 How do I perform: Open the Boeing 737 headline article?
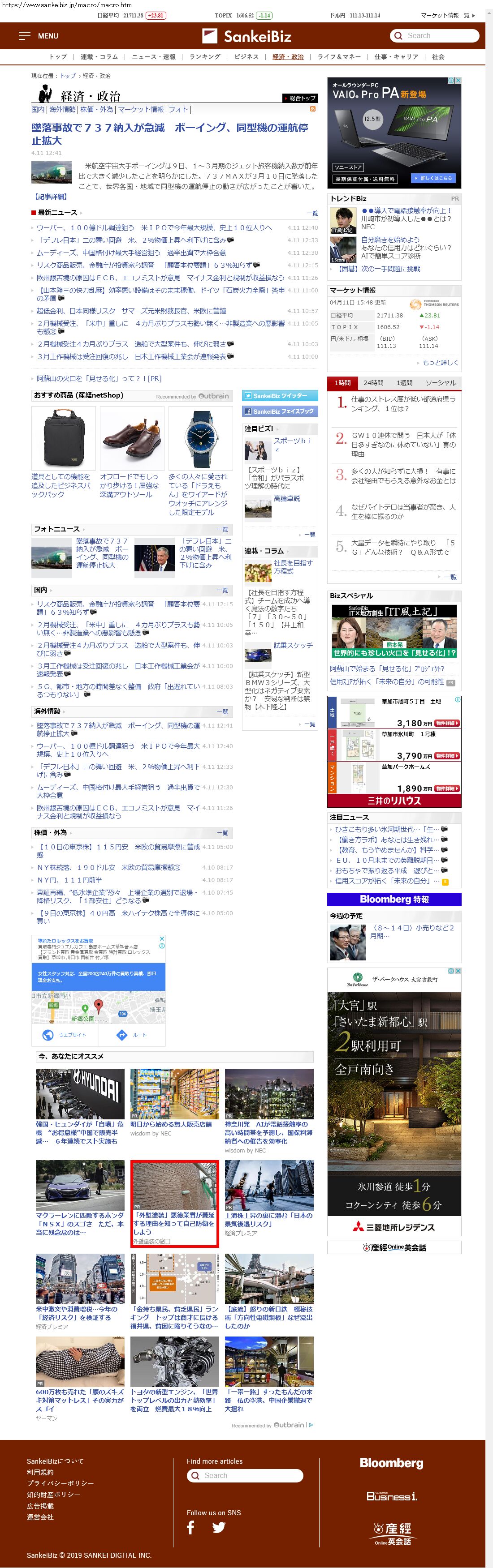(x=170, y=134)
